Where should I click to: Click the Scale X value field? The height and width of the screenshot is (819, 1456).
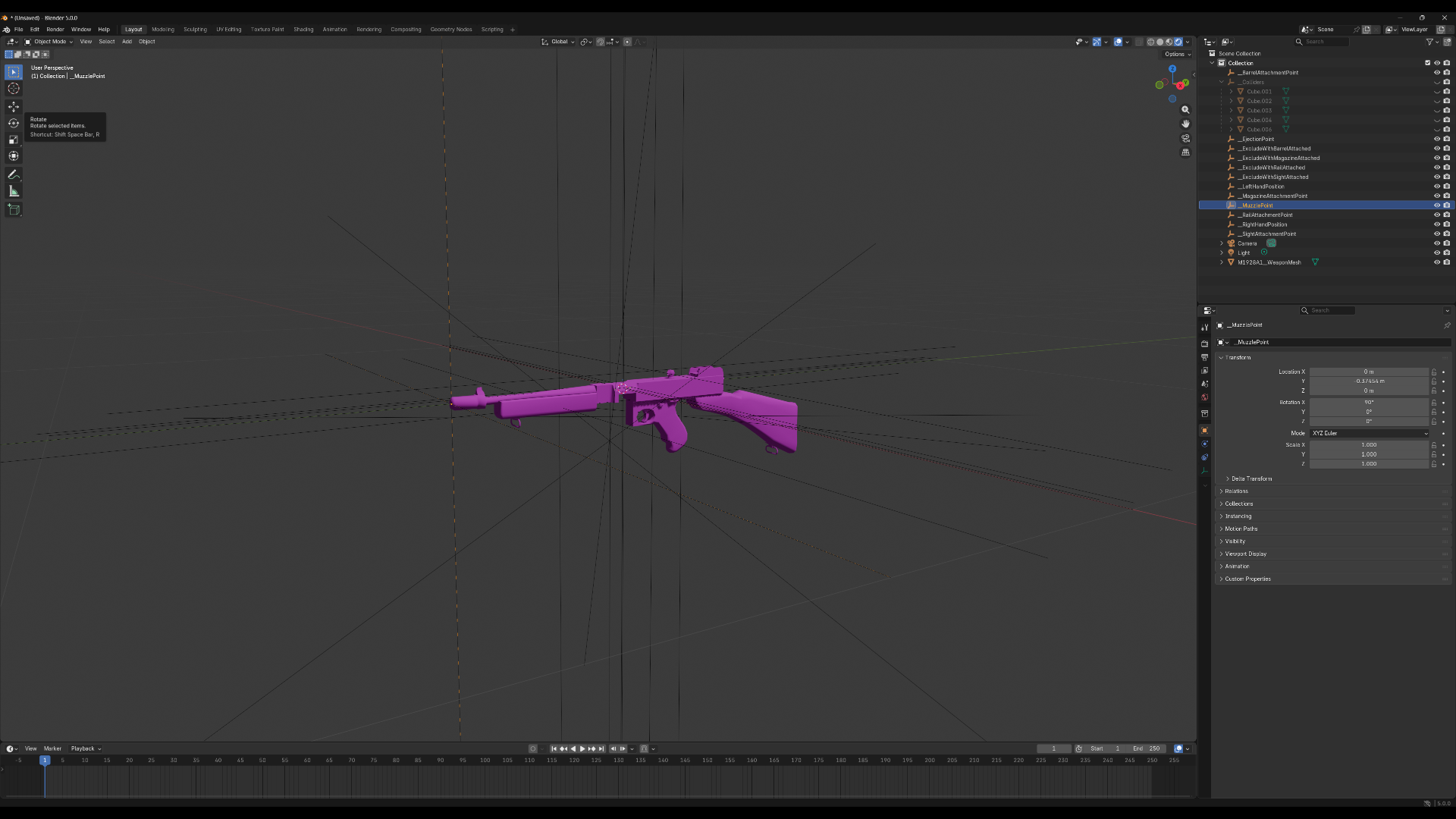coord(1368,445)
